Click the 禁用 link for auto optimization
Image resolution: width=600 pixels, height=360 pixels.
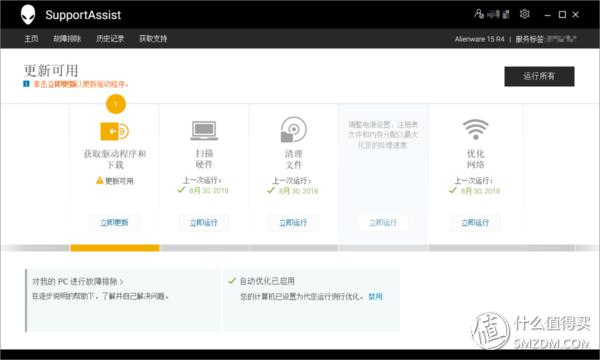click(x=375, y=296)
